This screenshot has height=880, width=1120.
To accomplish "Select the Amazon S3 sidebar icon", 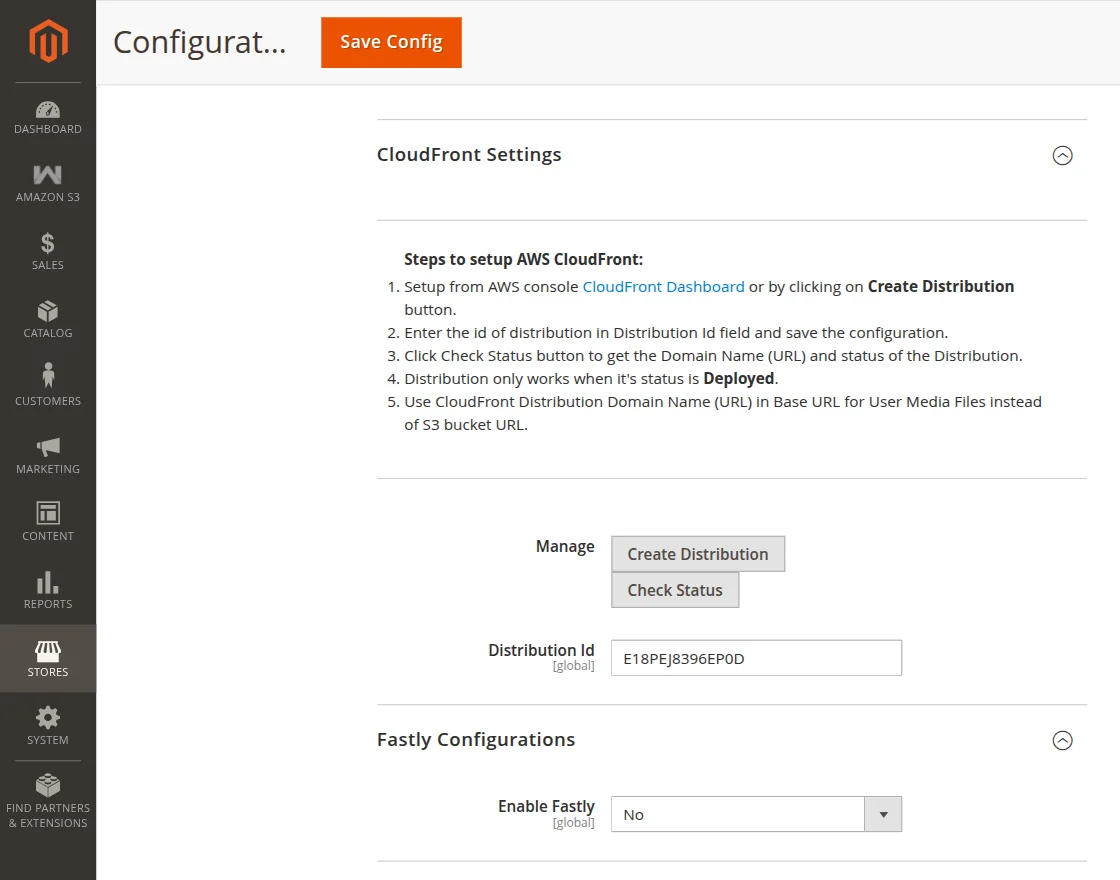I will 48,182.
